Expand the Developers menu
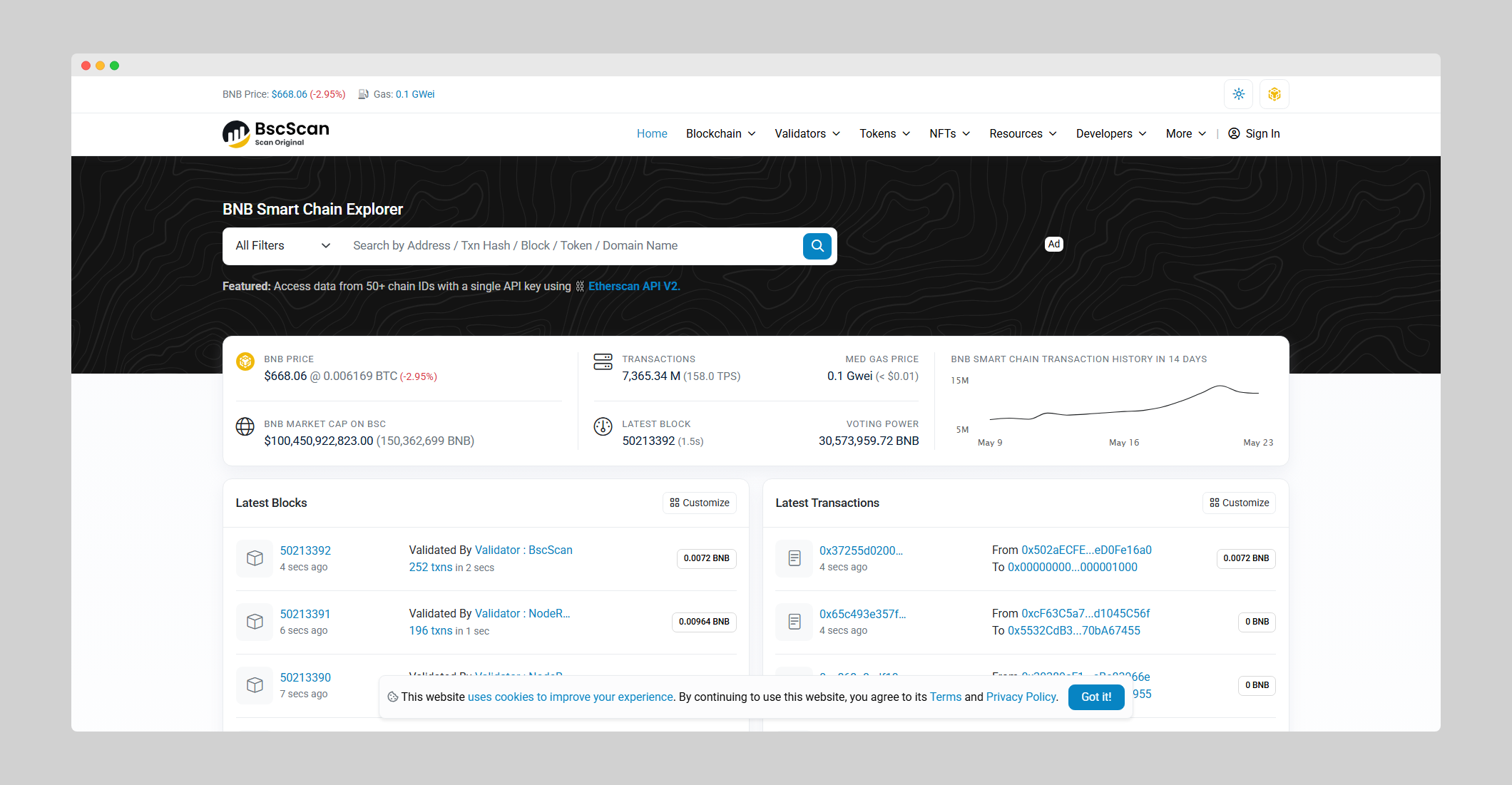1512x785 pixels. point(1112,133)
